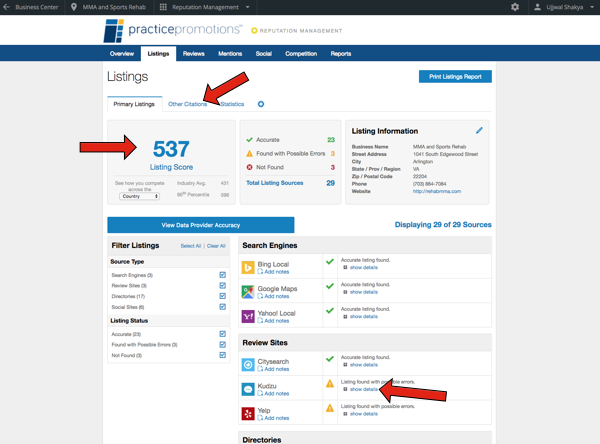Click the Bing Local icon

pyautogui.click(x=249, y=268)
